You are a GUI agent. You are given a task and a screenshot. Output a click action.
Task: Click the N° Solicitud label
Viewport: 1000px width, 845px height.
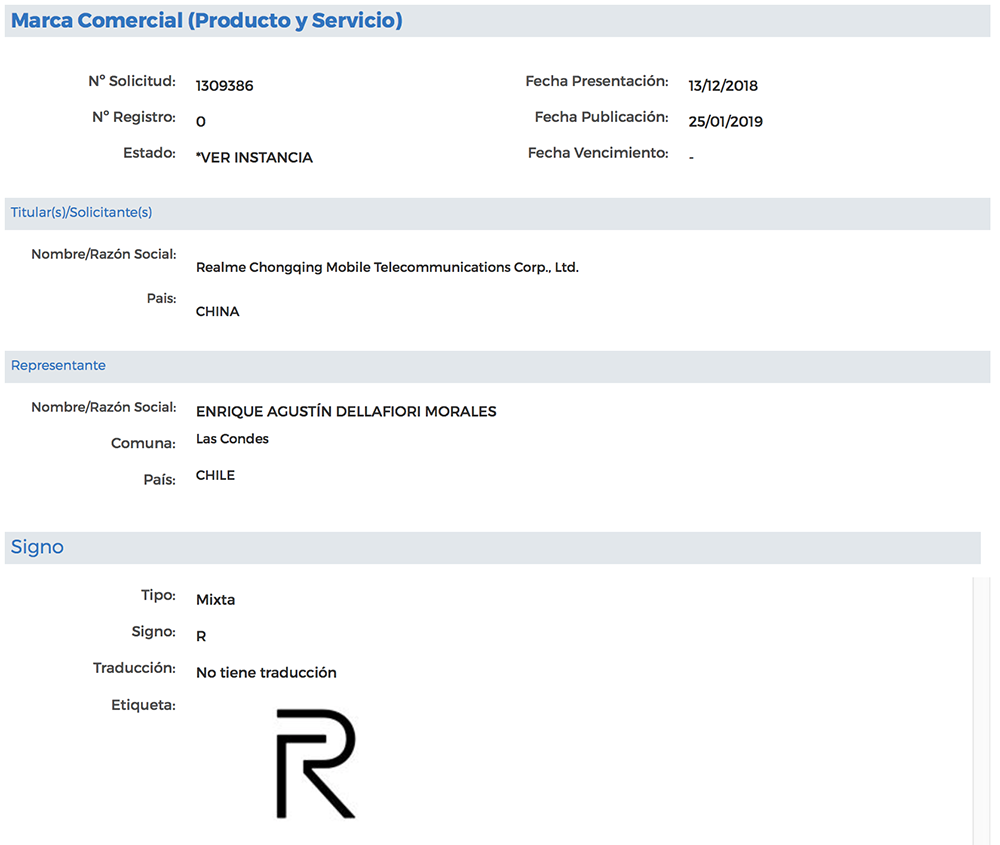click(132, 81)
